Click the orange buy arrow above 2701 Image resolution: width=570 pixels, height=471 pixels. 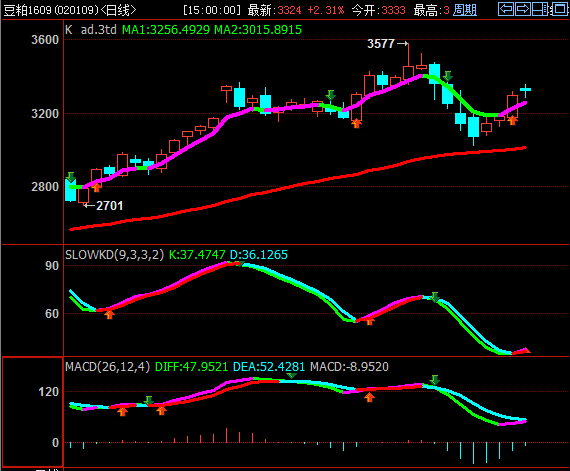(96, 187)
